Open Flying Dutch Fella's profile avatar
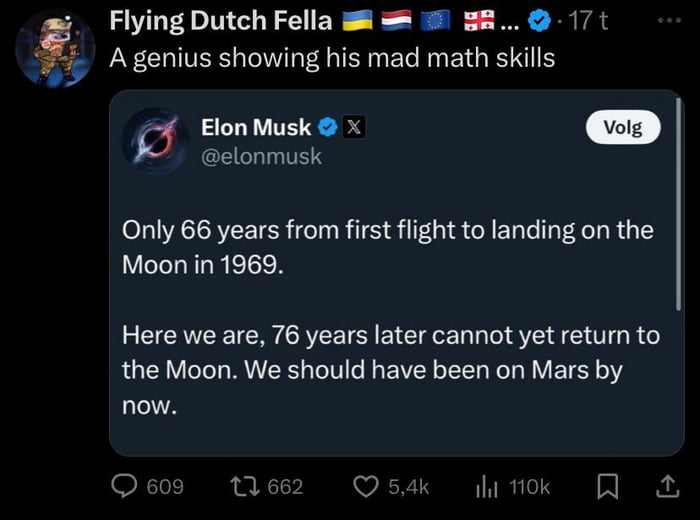Image resolution: width=700 pixels, height=520 pixels. (55, 48)
